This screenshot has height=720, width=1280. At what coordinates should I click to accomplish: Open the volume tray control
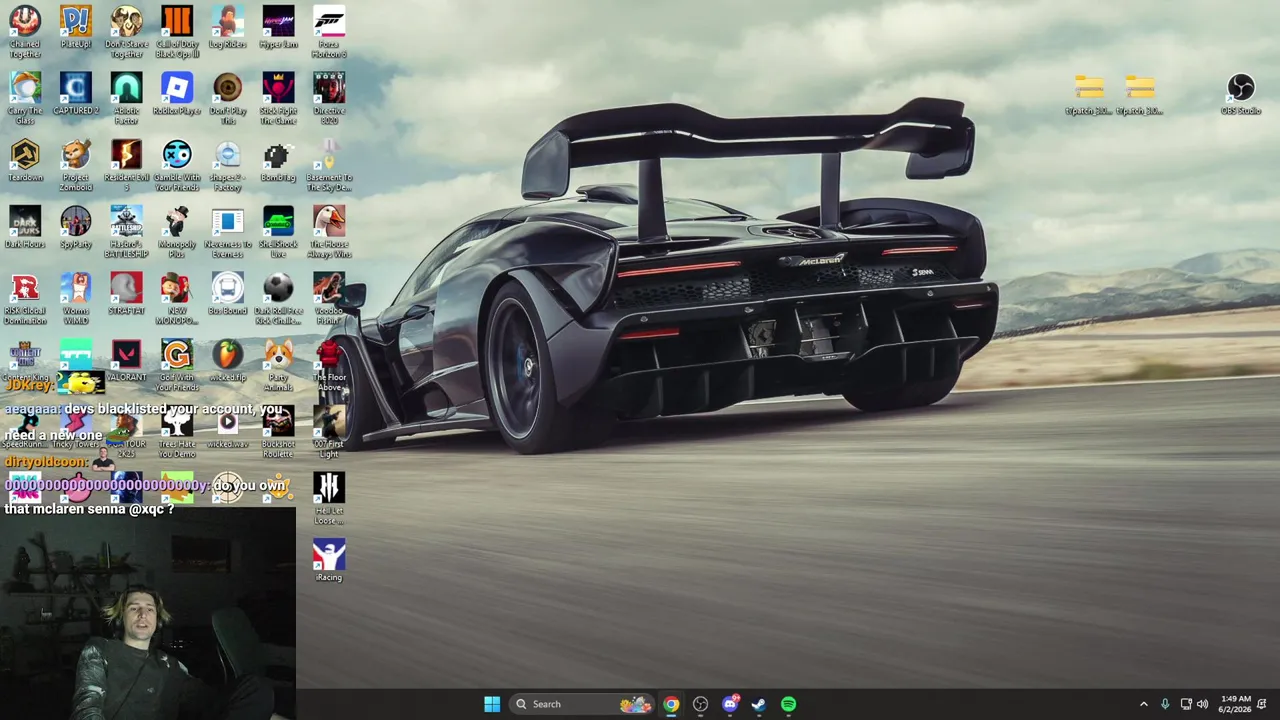click(1202, 704)
